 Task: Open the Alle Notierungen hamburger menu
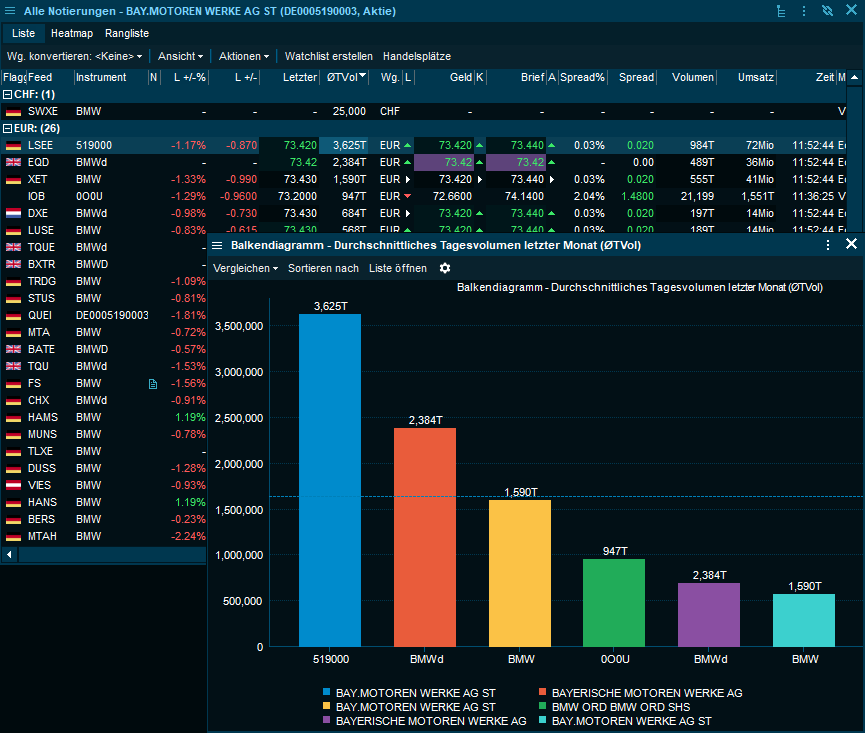[x=10, y=11]
